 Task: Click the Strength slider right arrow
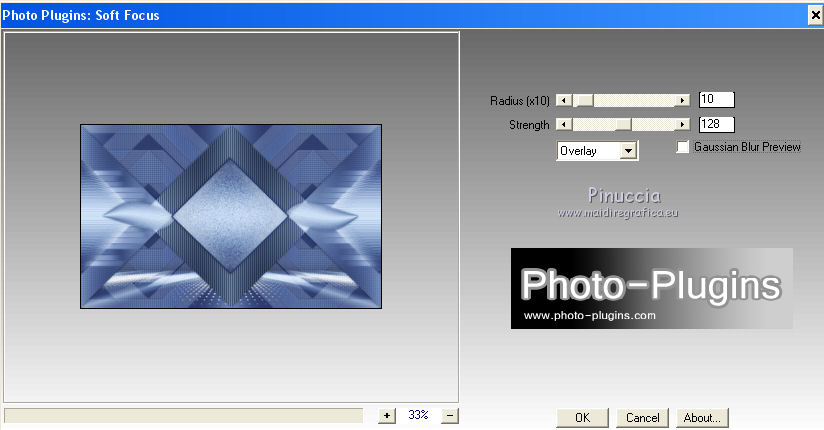[682, 125]
